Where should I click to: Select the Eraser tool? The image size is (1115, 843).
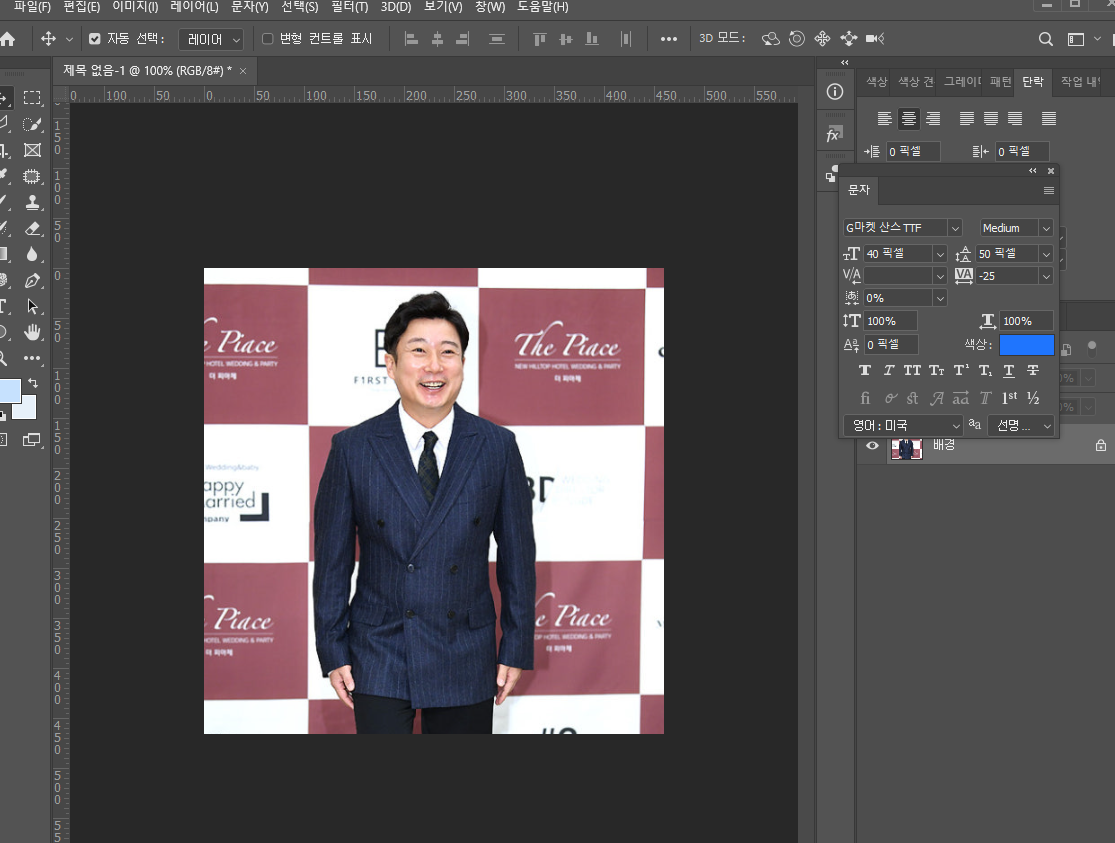[32, 228]
